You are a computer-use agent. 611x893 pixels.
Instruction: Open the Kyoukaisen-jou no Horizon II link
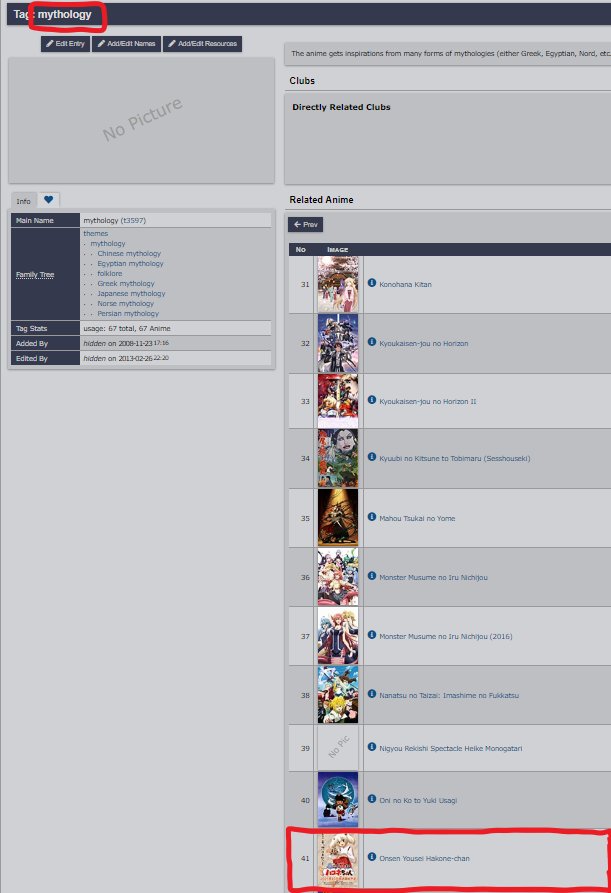pyautogui.click(x=428, y=402)
